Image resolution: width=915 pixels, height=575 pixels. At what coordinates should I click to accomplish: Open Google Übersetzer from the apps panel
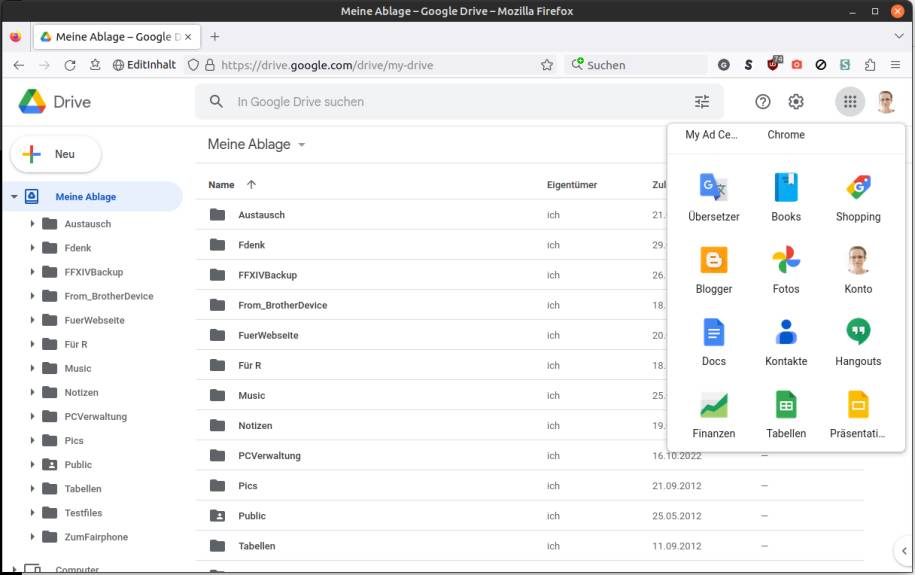pos(713,196)
